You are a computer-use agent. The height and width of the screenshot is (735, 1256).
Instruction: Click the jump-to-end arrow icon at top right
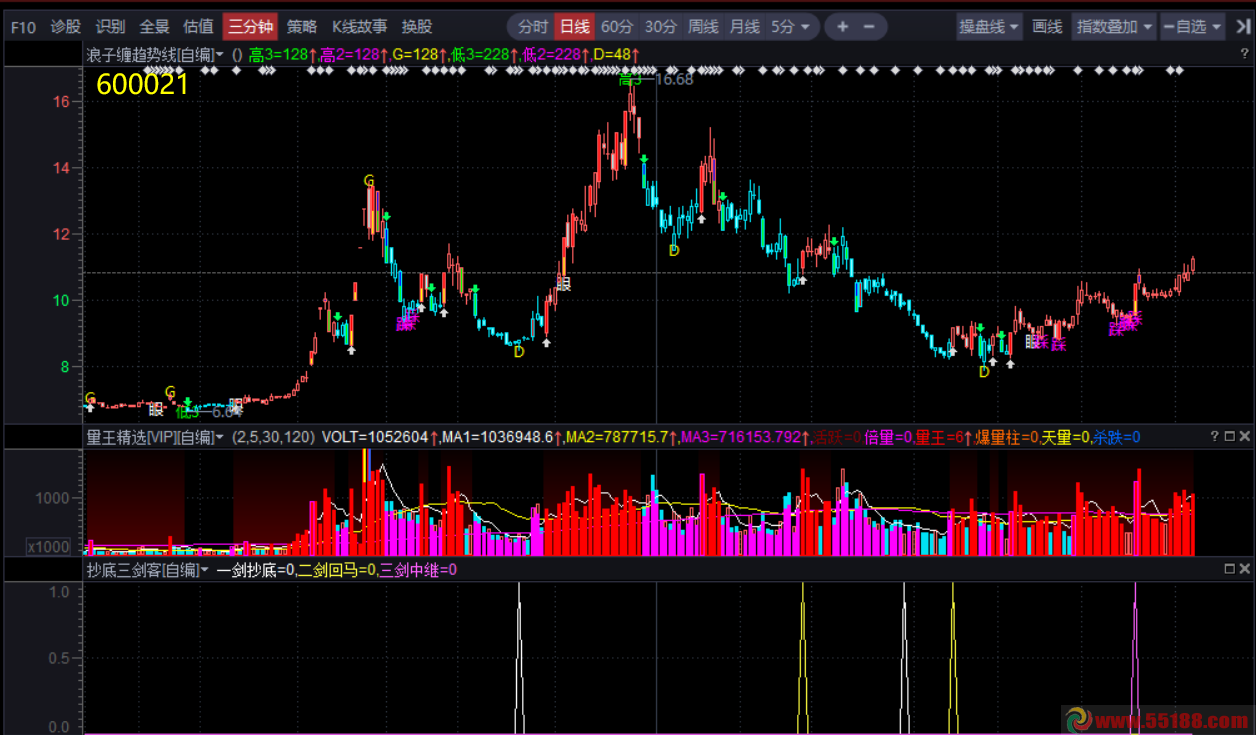pyautogui.click(x=1241, y=27)
